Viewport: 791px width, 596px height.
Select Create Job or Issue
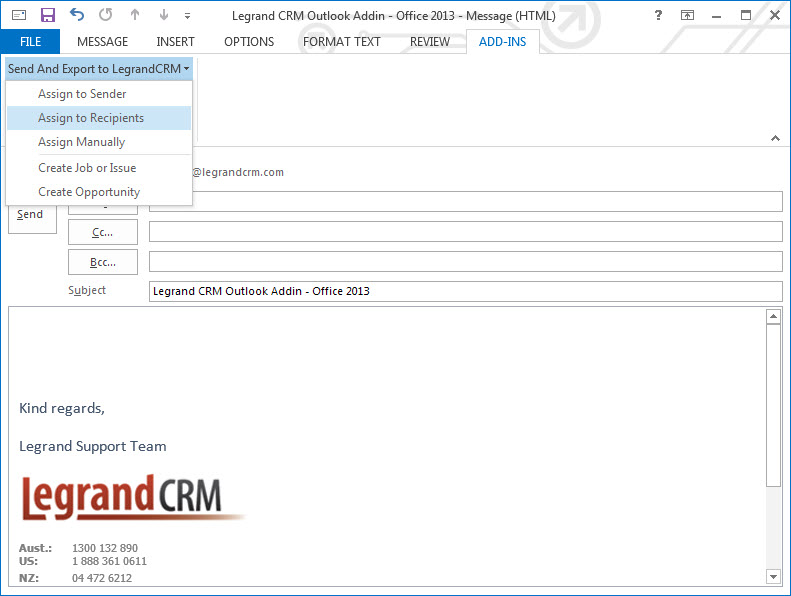point(99,168)
